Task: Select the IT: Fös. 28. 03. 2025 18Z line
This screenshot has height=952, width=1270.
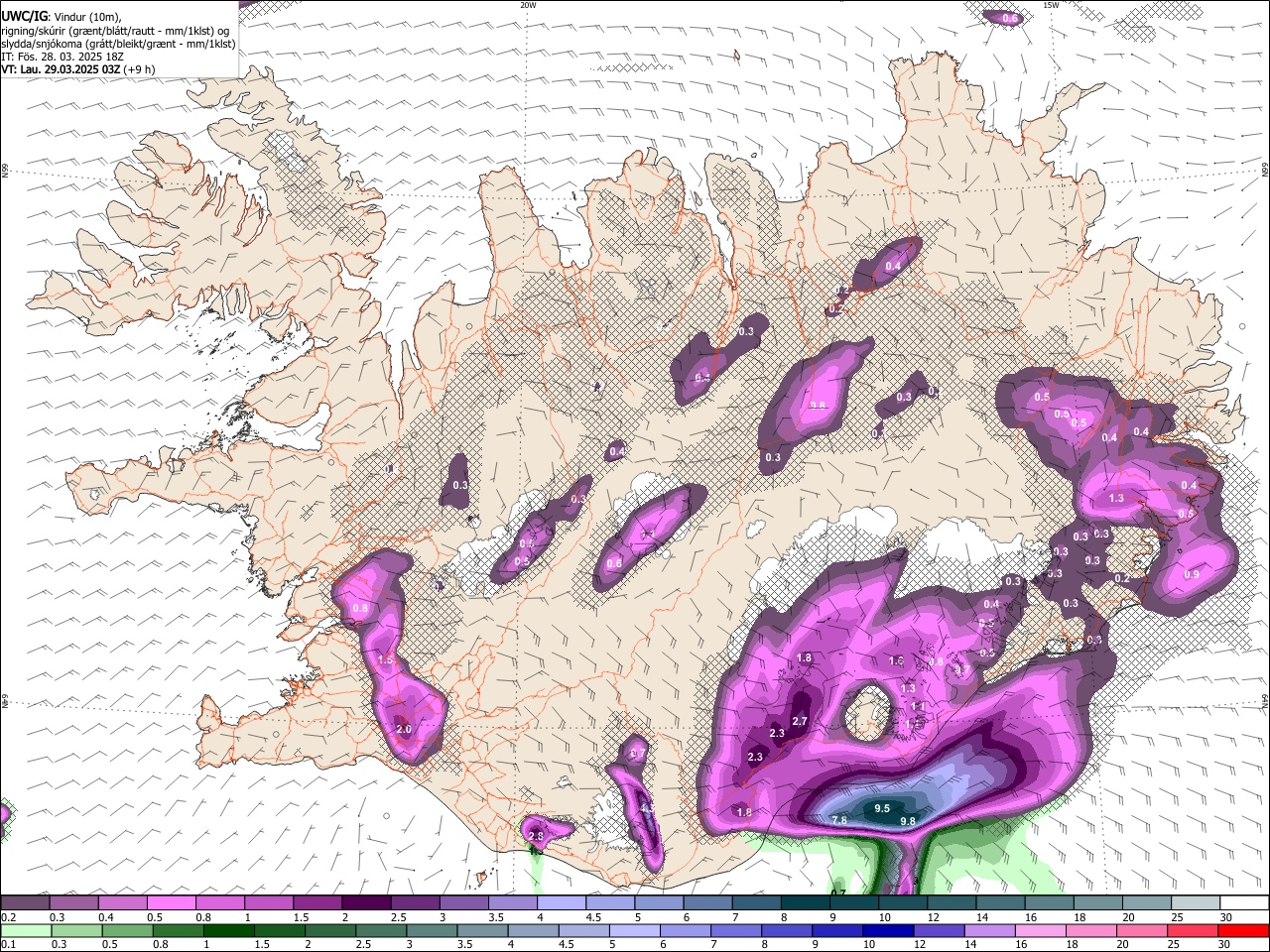Action: (63, 57)
